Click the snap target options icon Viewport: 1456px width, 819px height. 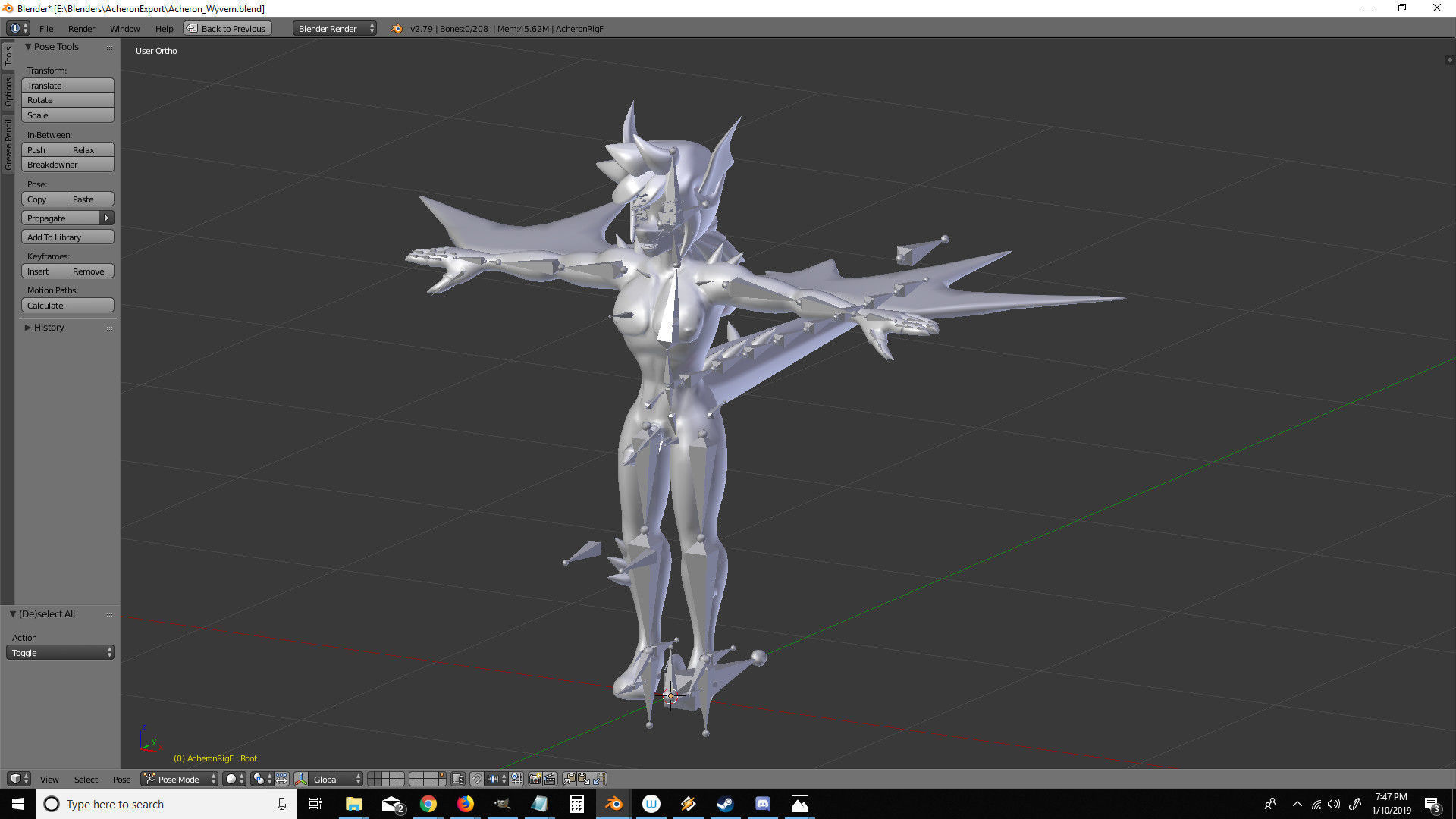516,779
